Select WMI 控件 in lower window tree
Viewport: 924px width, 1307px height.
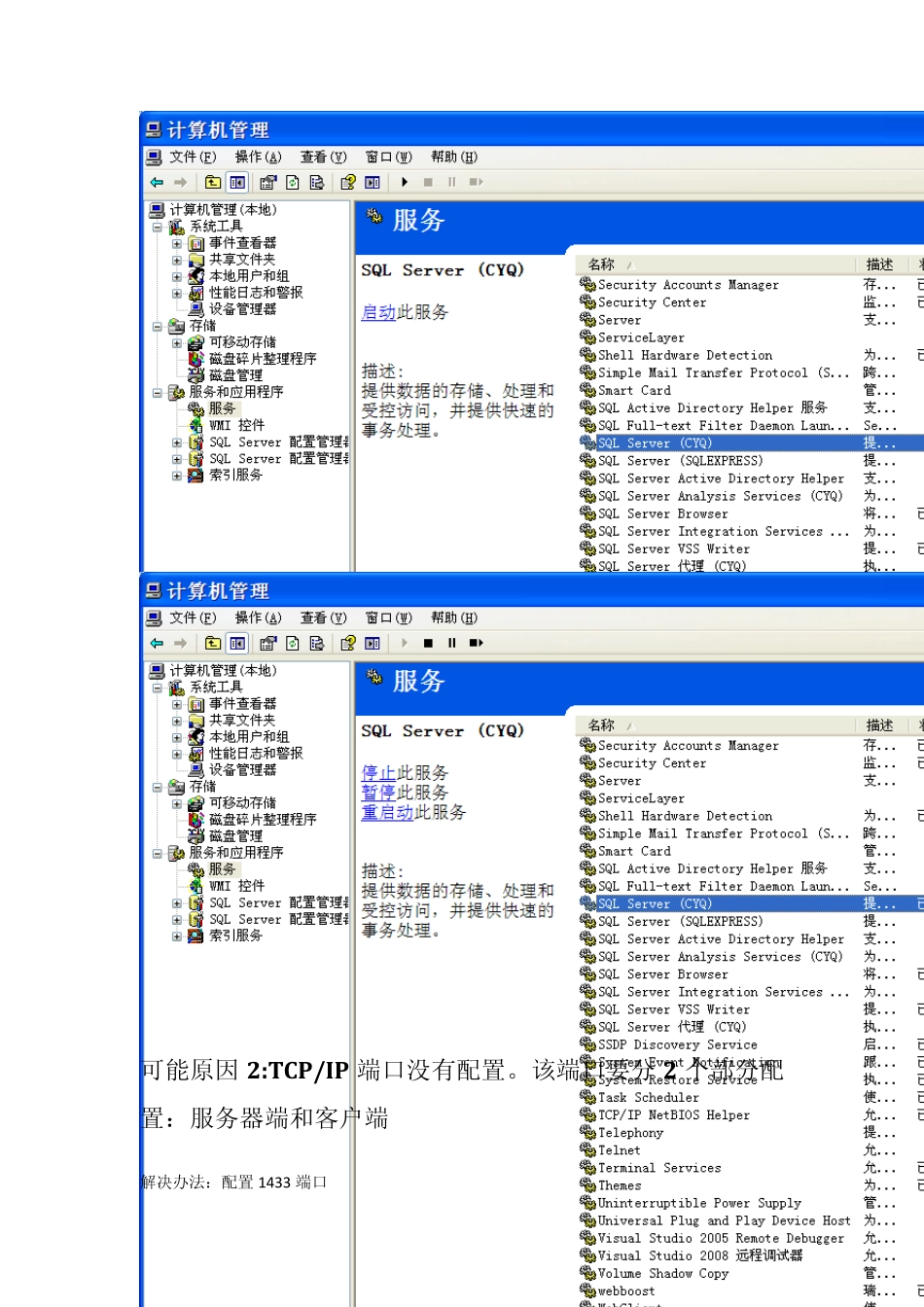click(236, 886)
